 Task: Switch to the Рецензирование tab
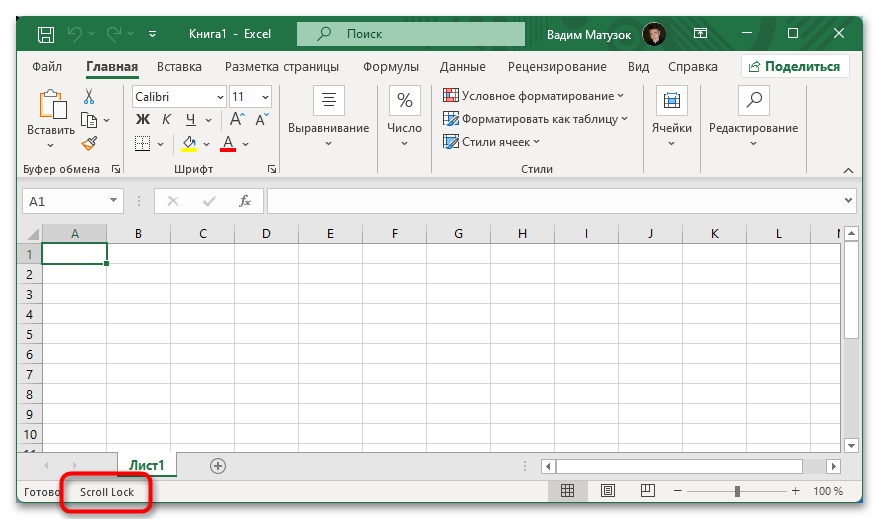pos(557,67)
